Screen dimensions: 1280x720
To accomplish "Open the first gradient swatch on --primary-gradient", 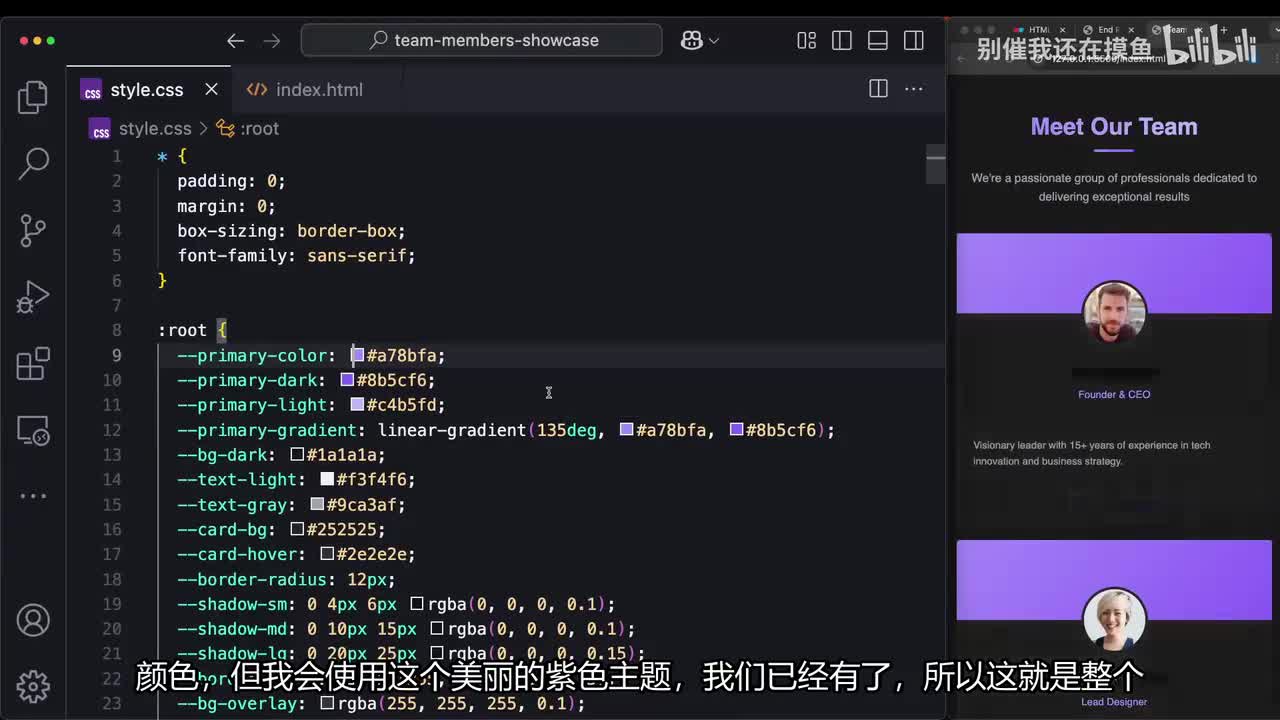I will tap(626, 430).
